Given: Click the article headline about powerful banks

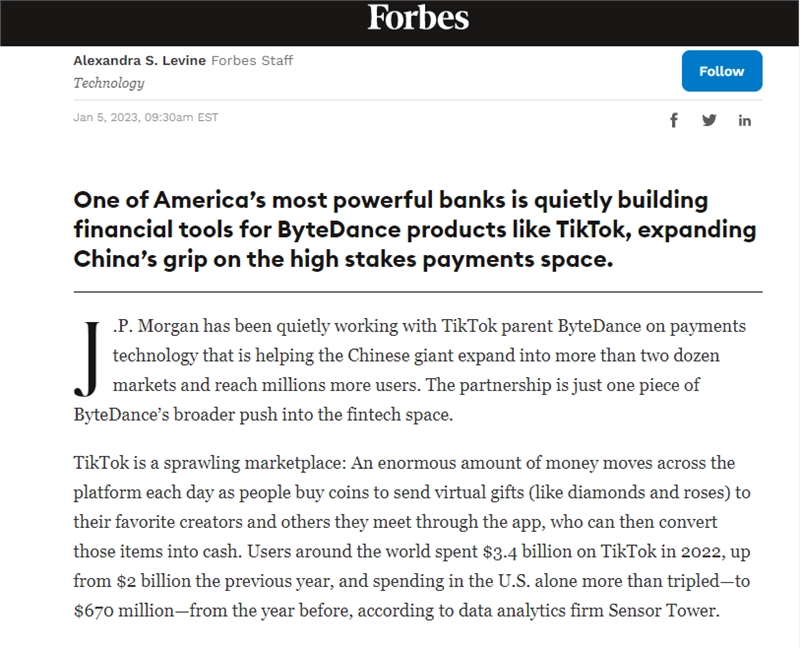Looking at the screenshot, I should [x=414, y=230].
